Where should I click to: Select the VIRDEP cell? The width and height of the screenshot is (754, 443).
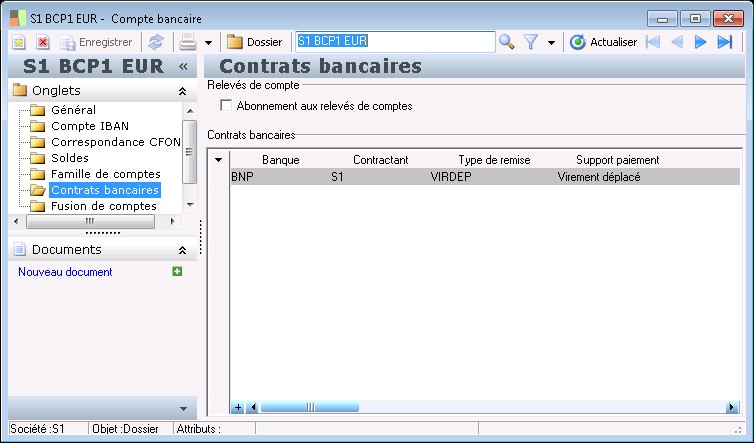coord(451,177)
